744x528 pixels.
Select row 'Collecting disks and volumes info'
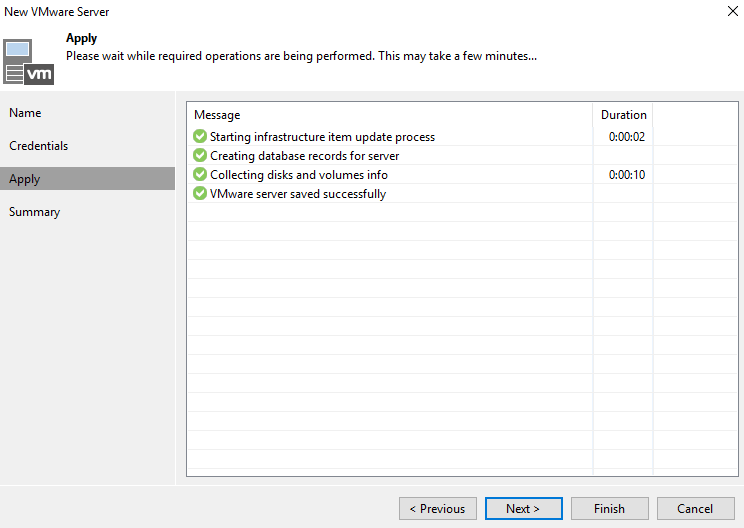coord(463,175)
